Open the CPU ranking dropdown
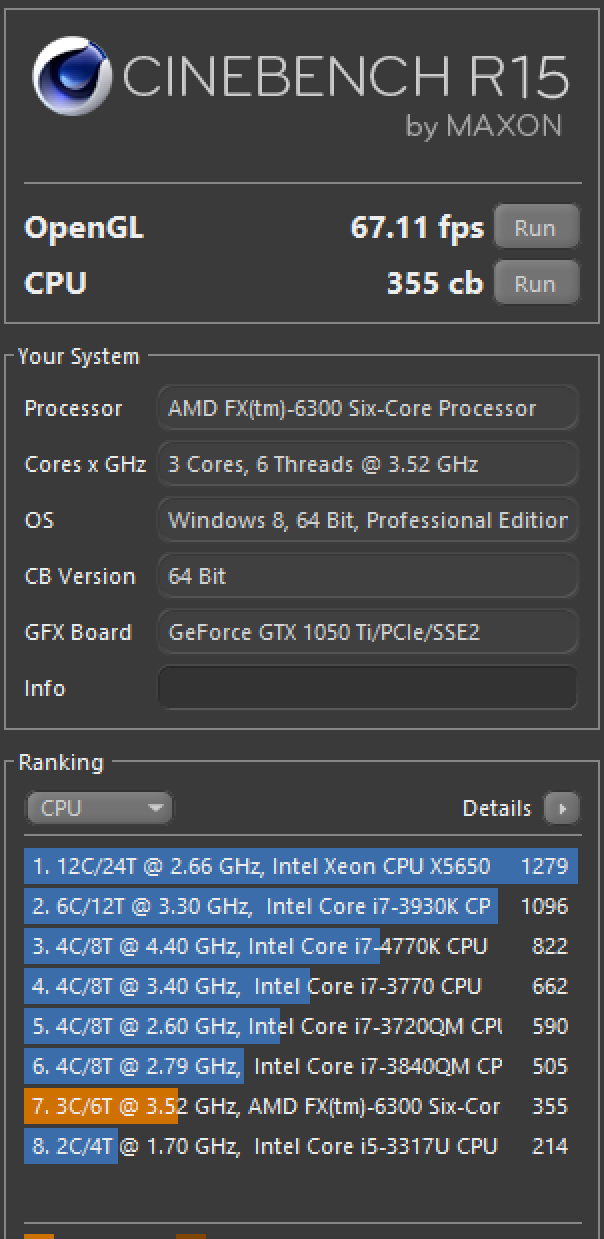 (99, 808)
